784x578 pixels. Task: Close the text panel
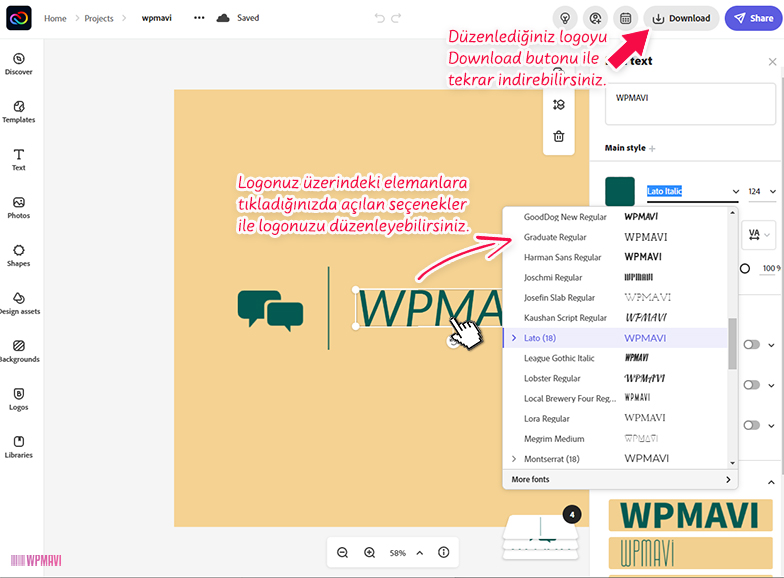(772, 62)
